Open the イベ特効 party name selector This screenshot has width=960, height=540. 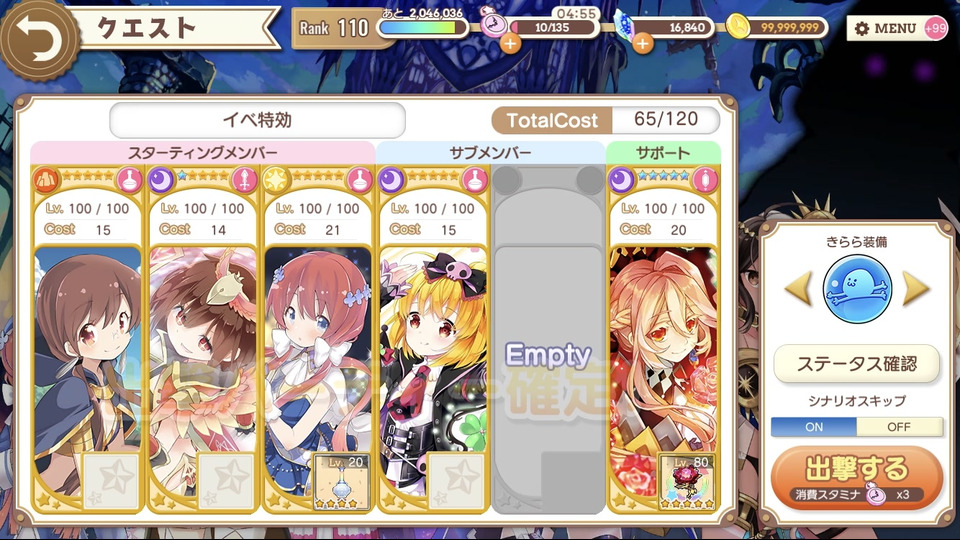pos(257,120)
